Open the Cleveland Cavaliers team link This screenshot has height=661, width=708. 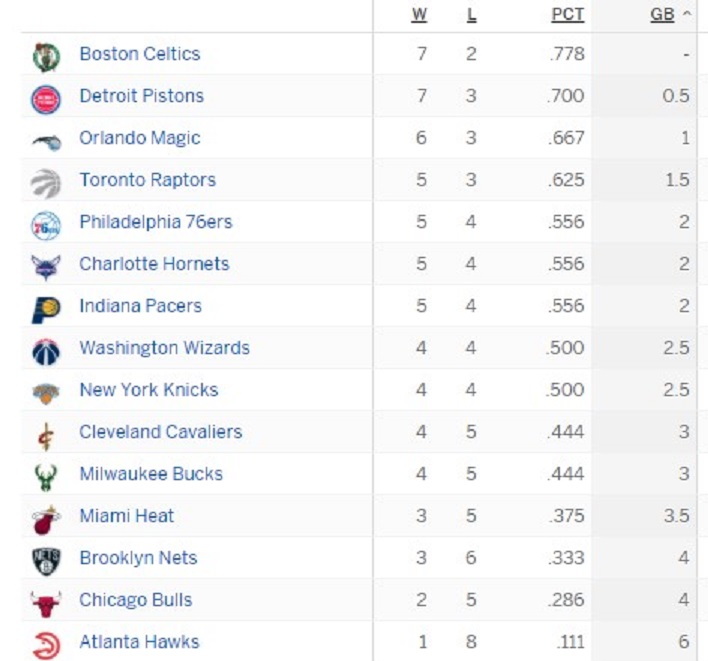pos(161,432)
